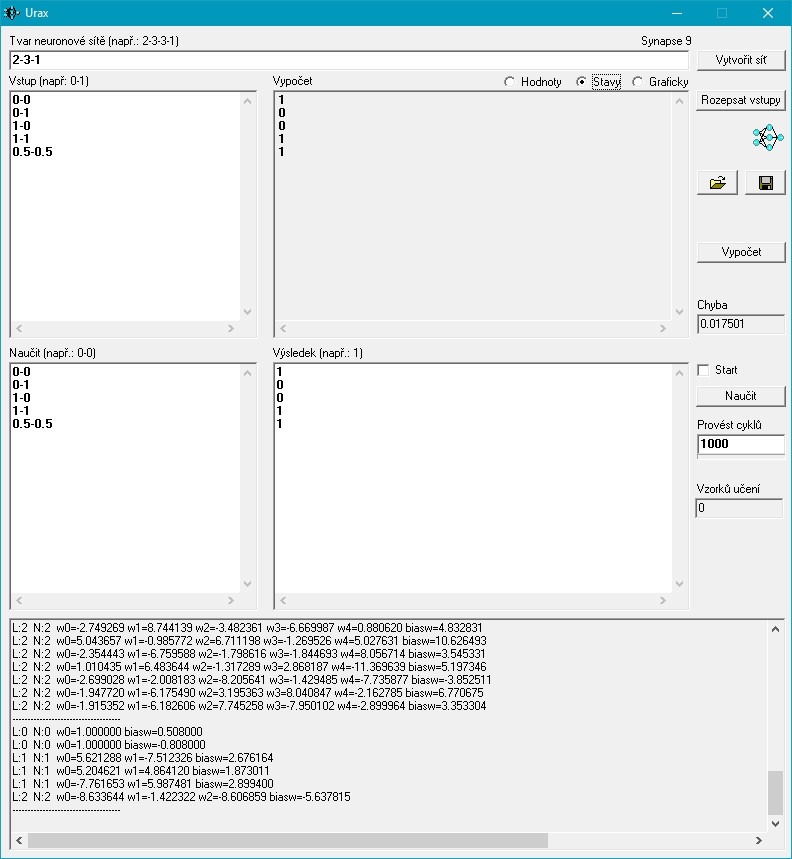The image size is (792, 859).
Task: Click the Výsledek scroll left arrow
Action: pos(283,600)
